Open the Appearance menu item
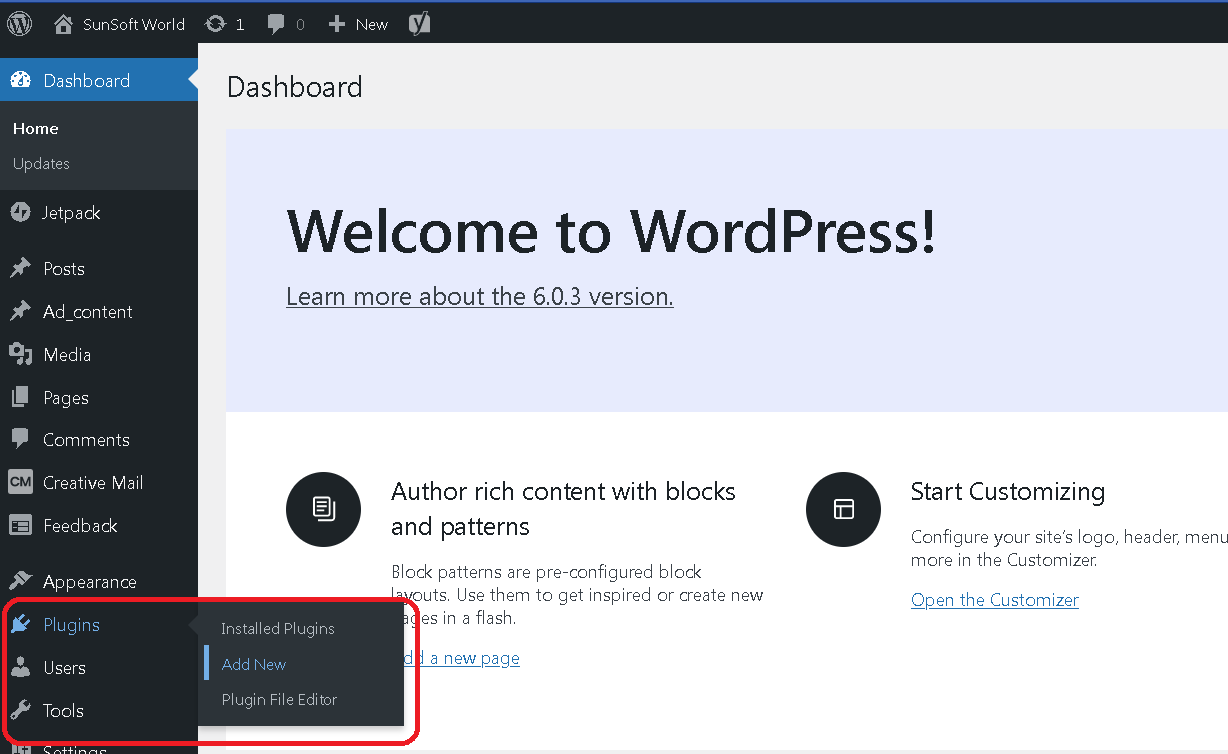Image resolution: width=1228 pixels, height=754 pixels. click(99, 581)
